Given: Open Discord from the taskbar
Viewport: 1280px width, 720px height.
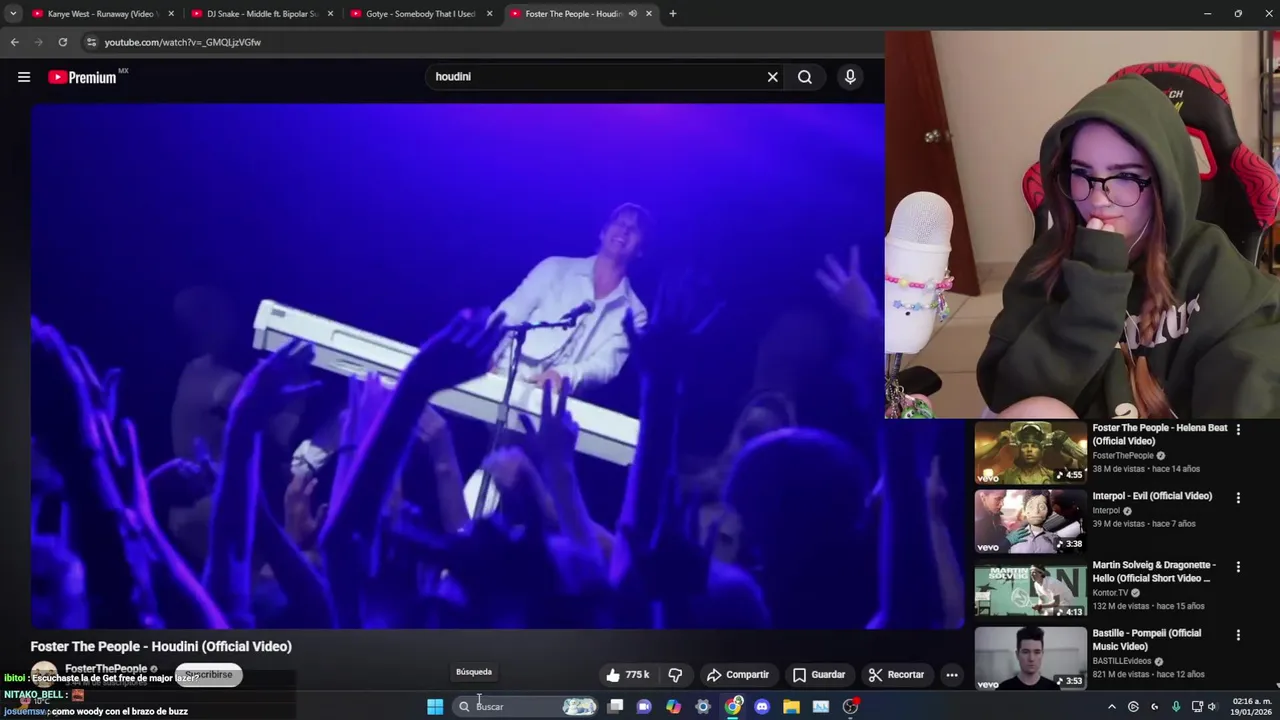Looking at the screenshot, I should tap(762, 707).
